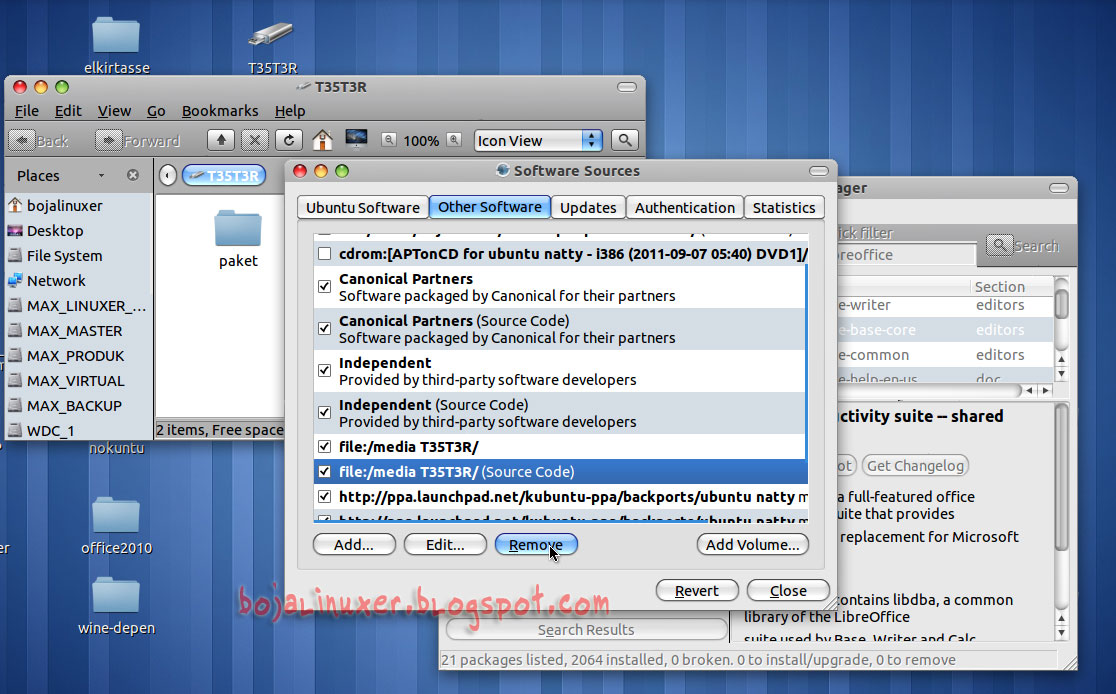This screenshot has width=1116, height=694.
Task: Uncheck the Canonical Partners source
Action: tap(323, 286)
